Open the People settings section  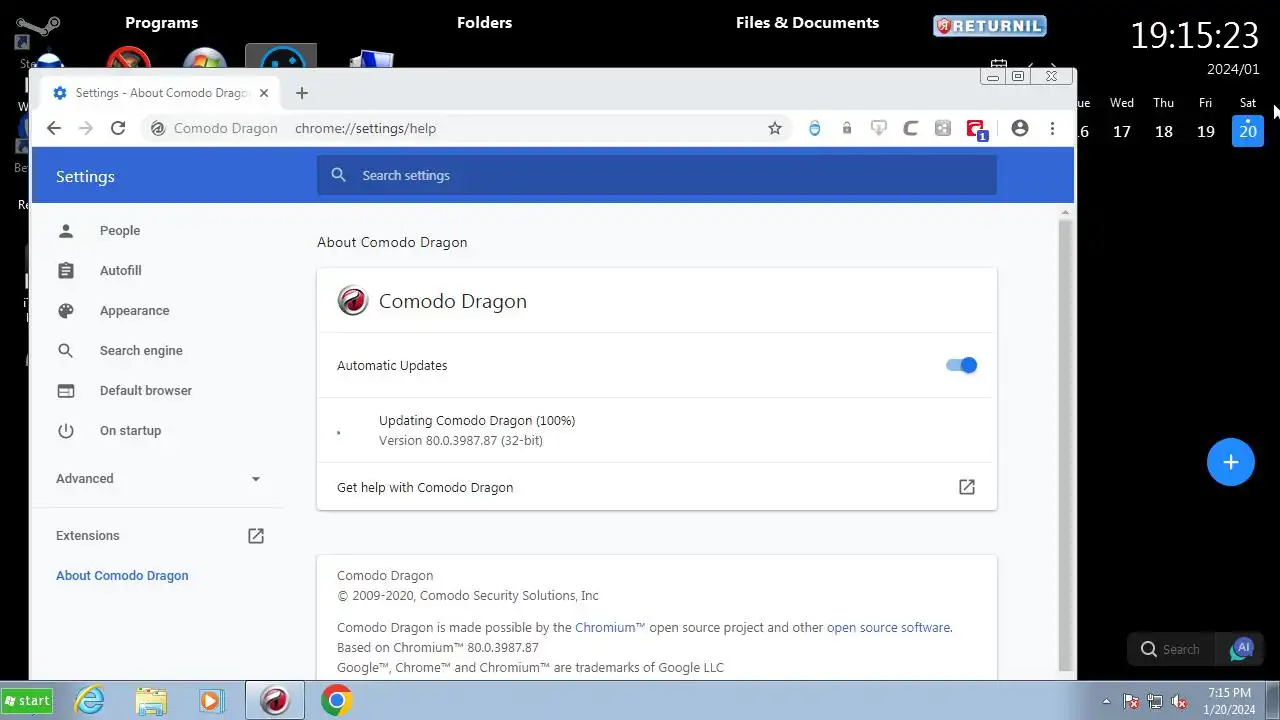click(x=120, y=231)
